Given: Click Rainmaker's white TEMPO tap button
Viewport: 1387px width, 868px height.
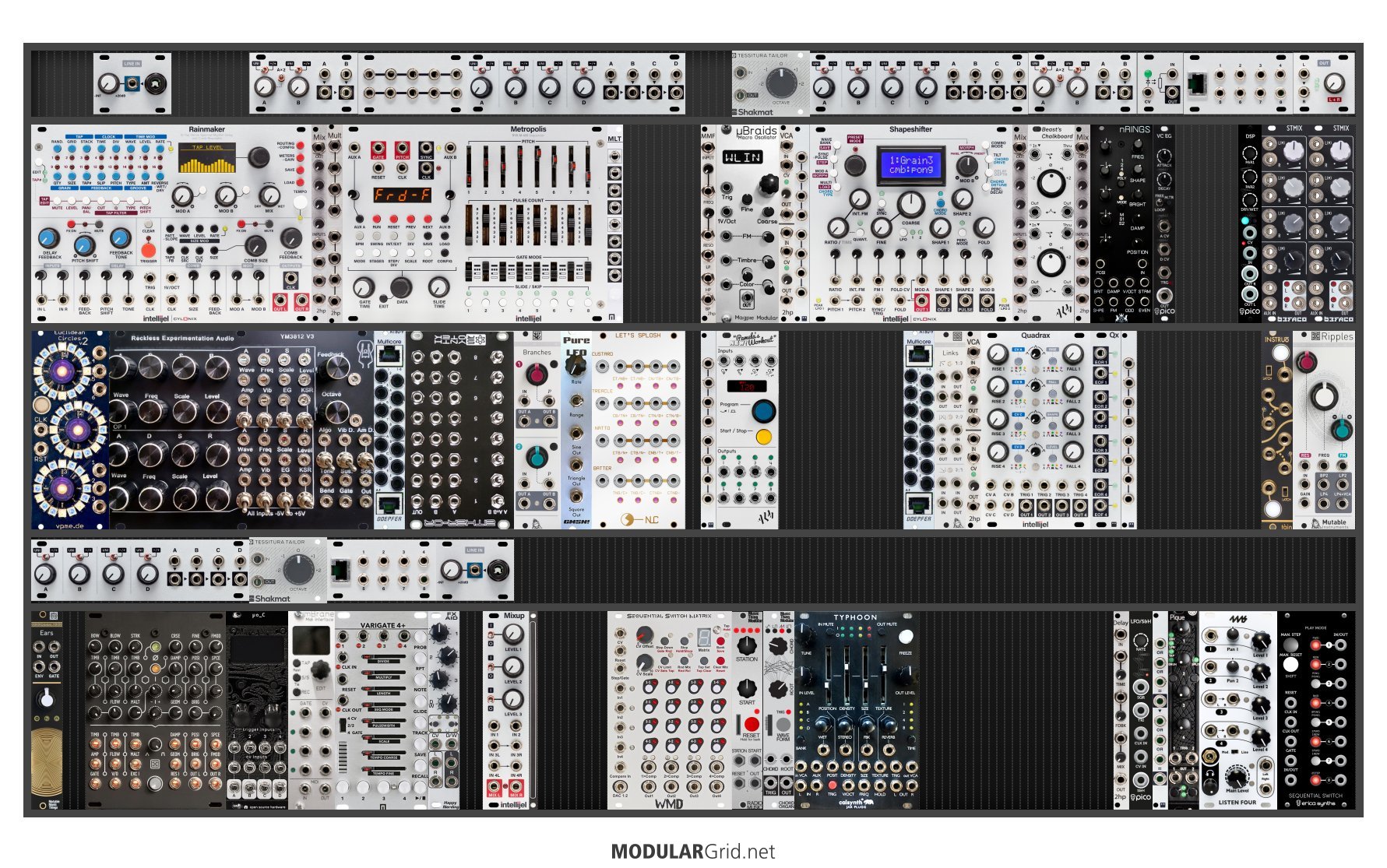Looking at the screenshot, I should pyautogui.click(x=301, y=203).
